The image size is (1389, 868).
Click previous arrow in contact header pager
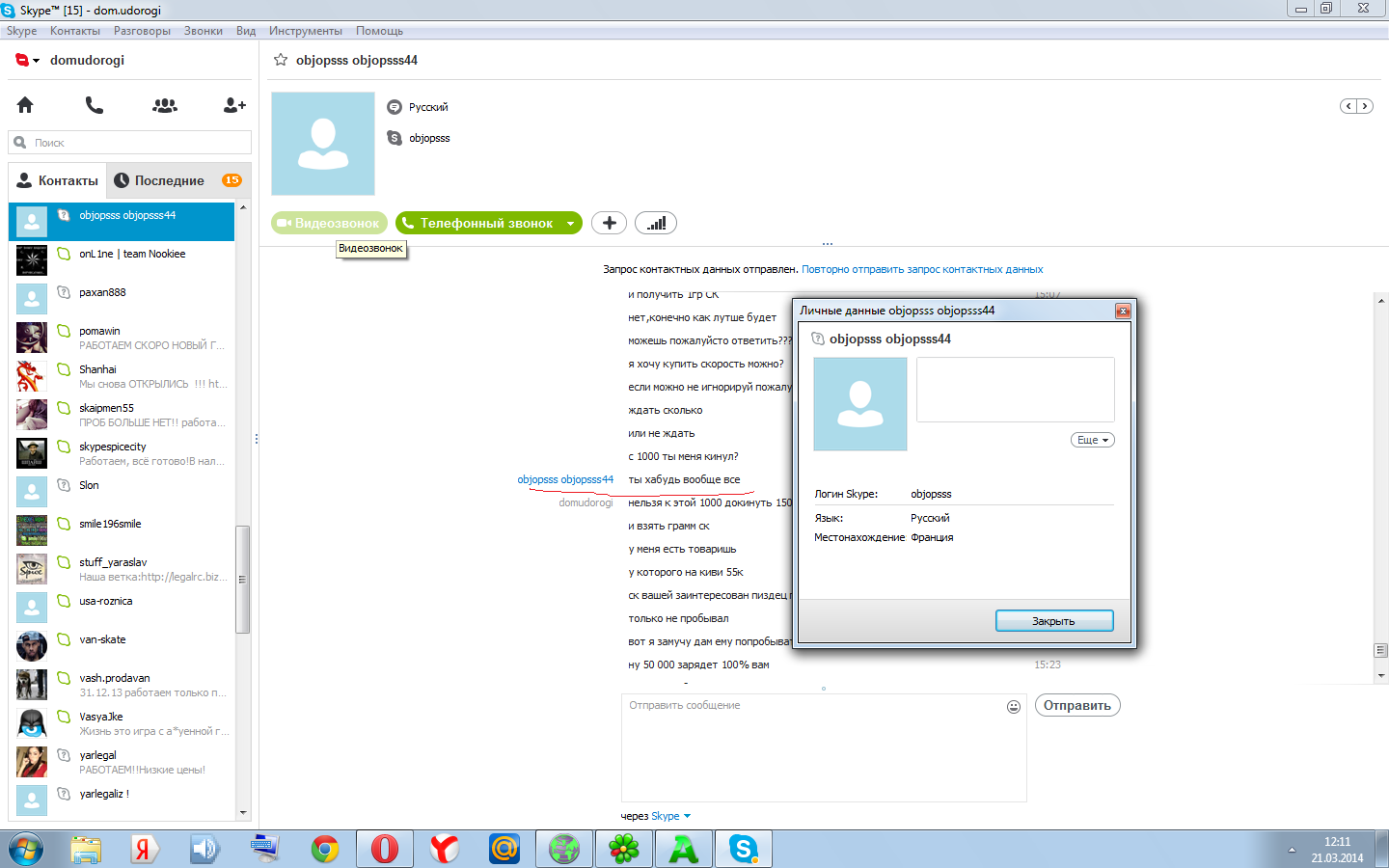tap(1348, 106)
